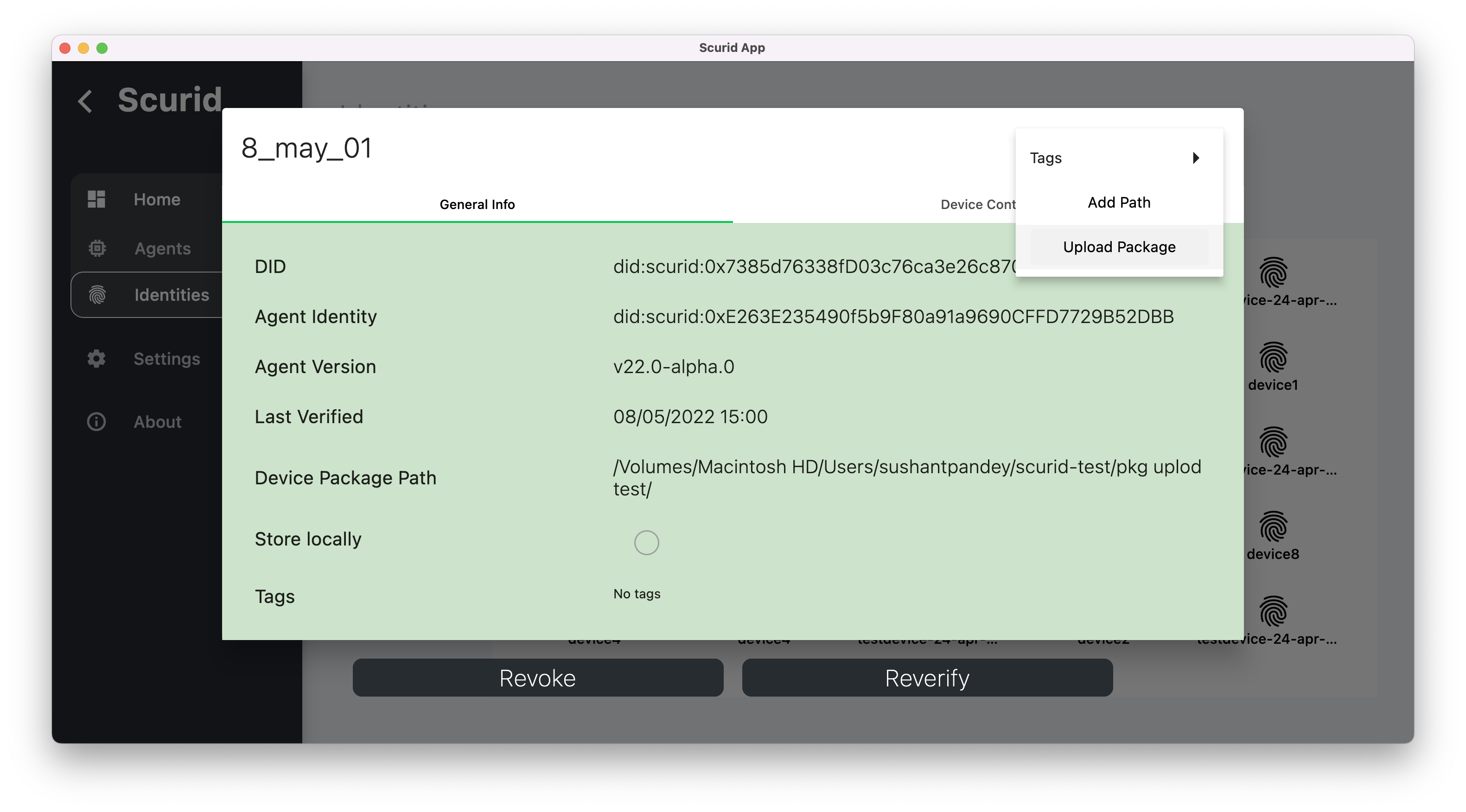Click the device1 label in identities list
This screenshot has width=1466, height=812.
[x=1273, y=385]
